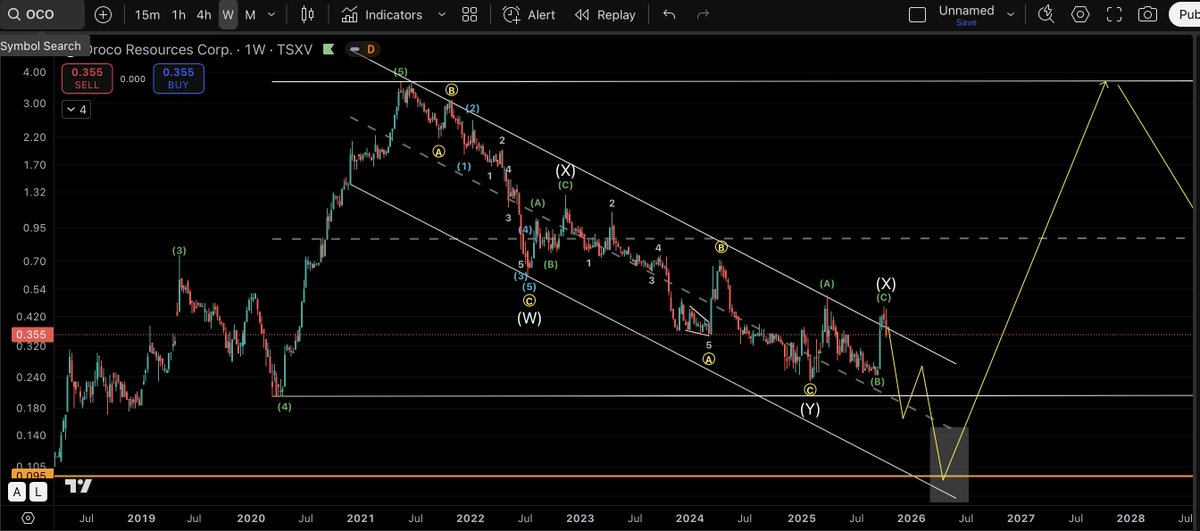Select the 1h timeframe

(x=178, y=15)
